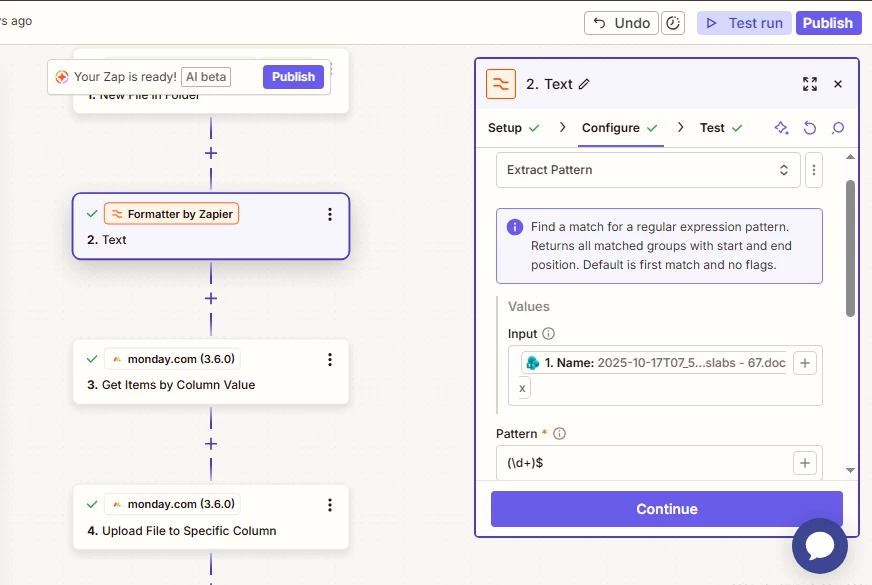The height and width of the screenshot is (585, 872).
Task: Start a Test run
Action: coord(744,23)
